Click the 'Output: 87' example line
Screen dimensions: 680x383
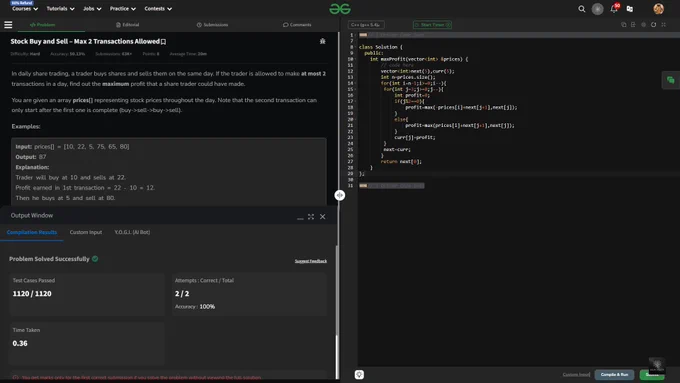click(31, 157)
